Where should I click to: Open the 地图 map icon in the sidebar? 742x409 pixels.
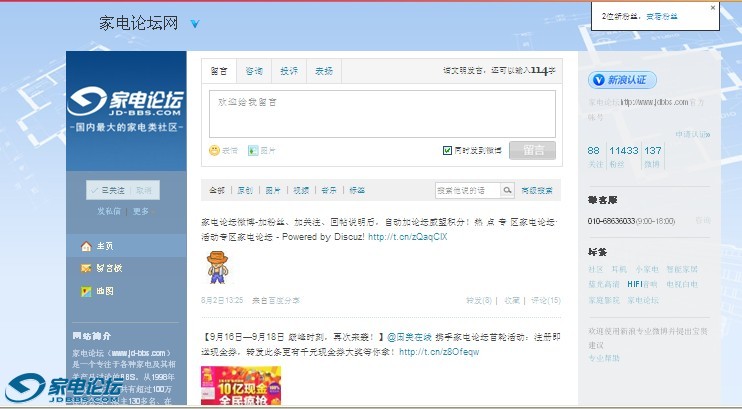[x=86, y=291]
